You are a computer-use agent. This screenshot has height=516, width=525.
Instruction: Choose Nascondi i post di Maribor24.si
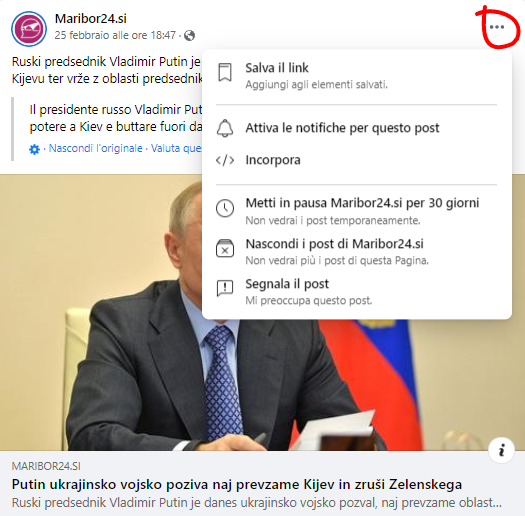point(357,251)
